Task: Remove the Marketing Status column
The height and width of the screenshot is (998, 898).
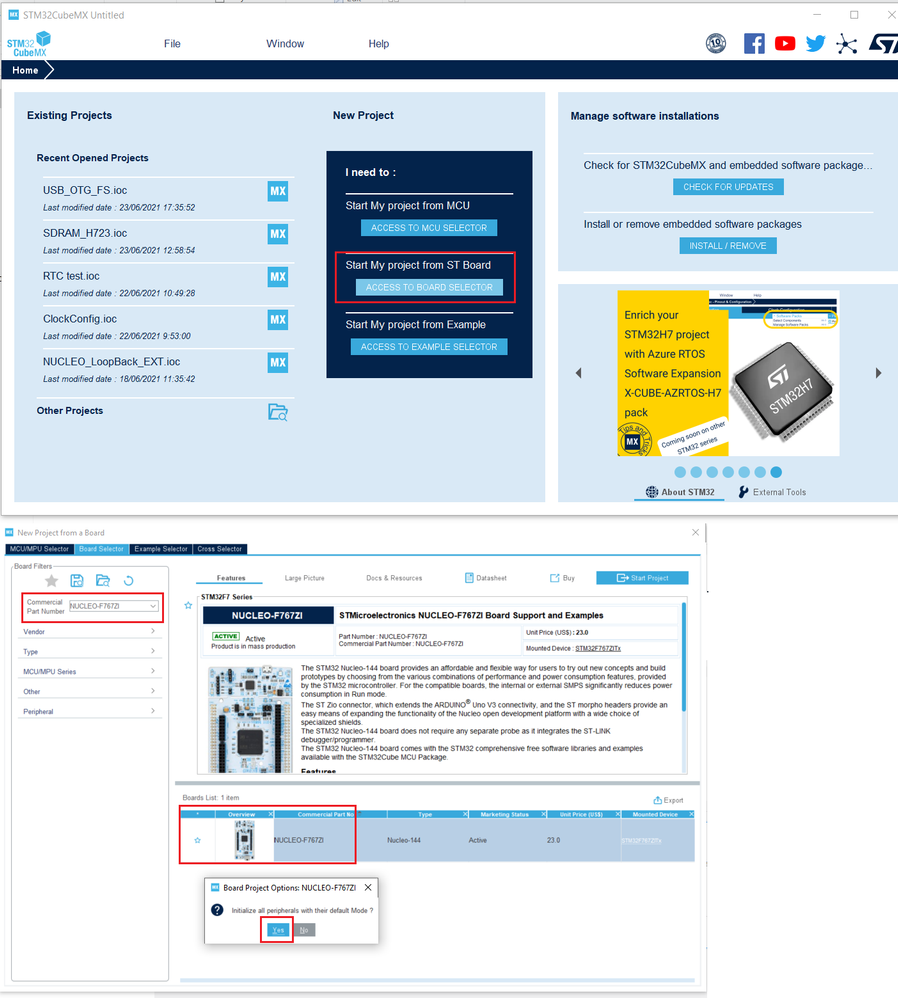Action: [x=544, y=814]
